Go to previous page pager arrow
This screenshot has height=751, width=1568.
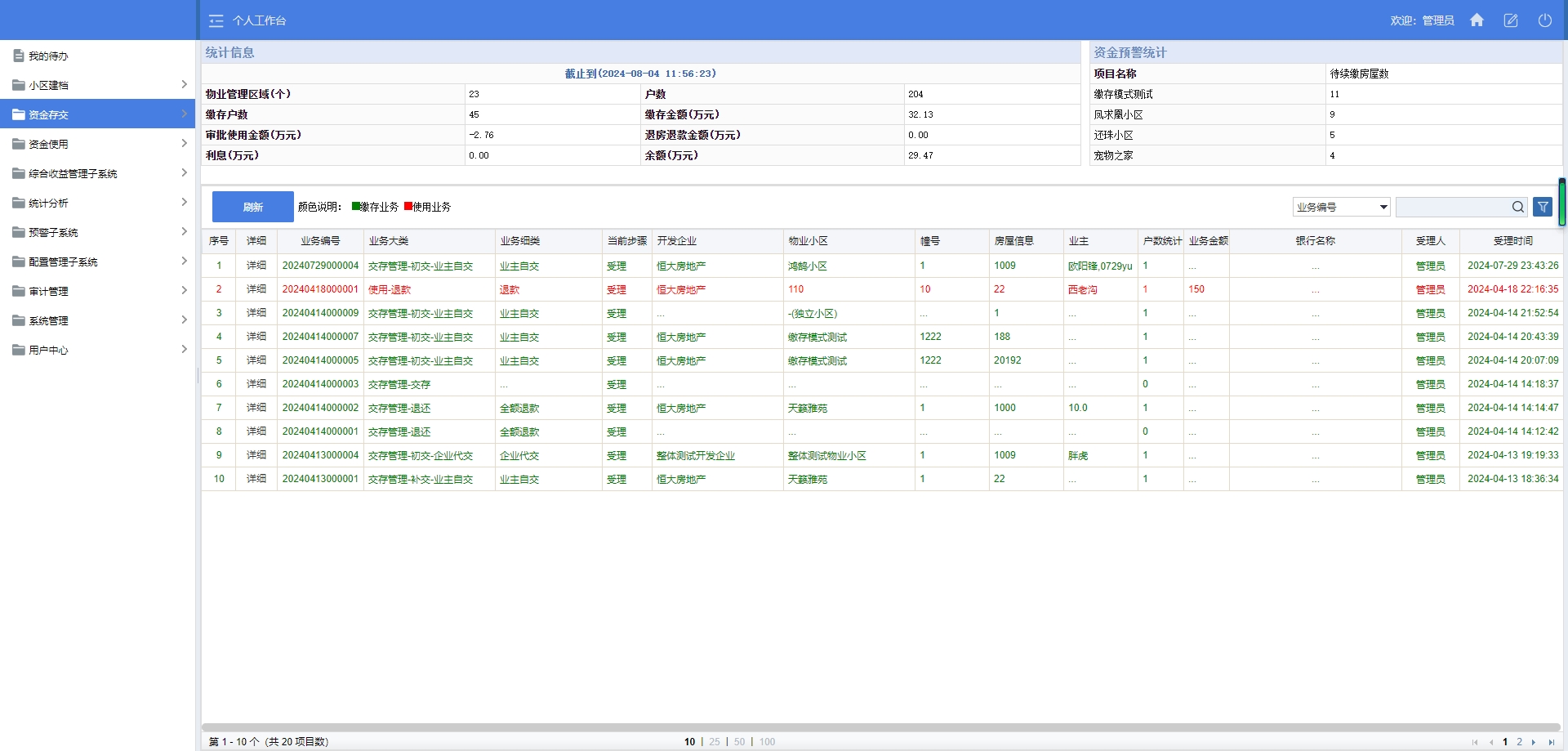pyautogui.click(x=1491, y=742)
